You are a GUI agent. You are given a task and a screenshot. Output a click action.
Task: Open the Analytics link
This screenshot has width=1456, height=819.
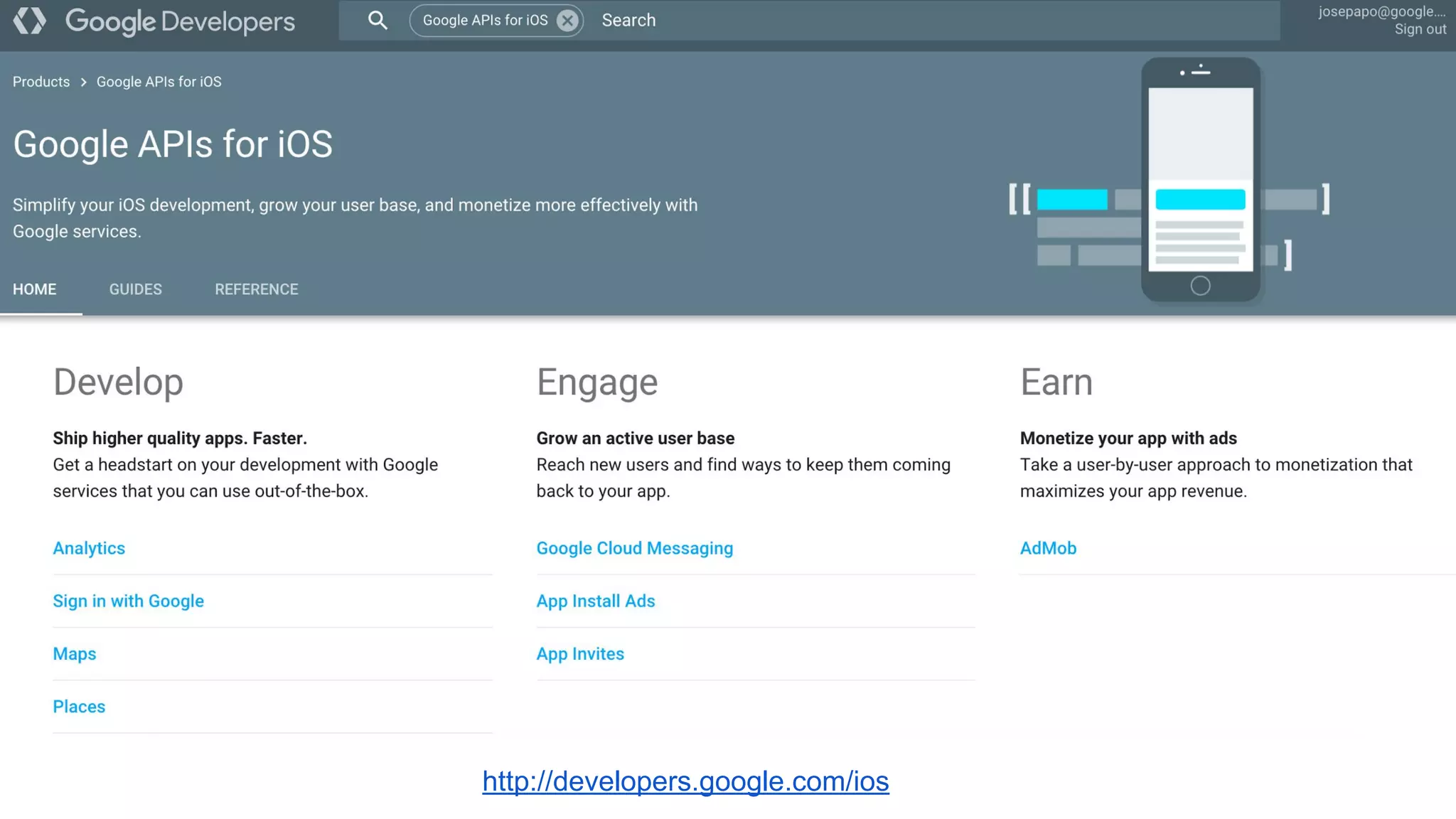89,548
